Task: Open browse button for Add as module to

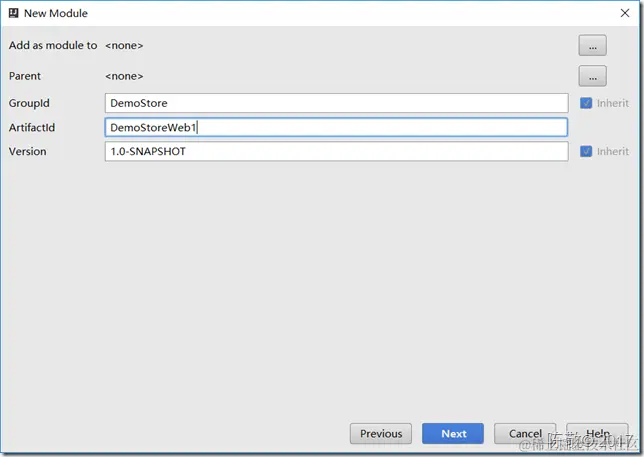Action: [592, 46]
